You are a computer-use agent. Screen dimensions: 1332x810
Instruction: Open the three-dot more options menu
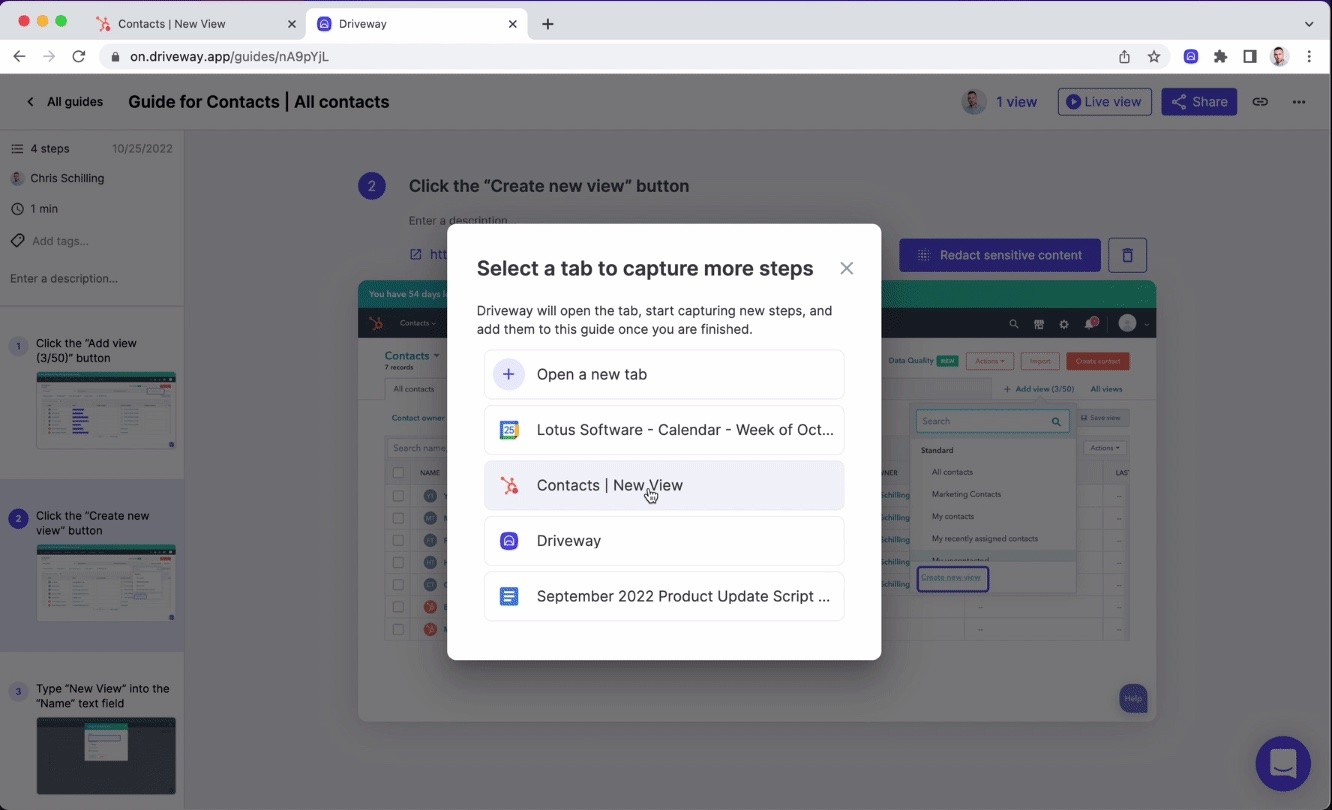pos(1299,102)
